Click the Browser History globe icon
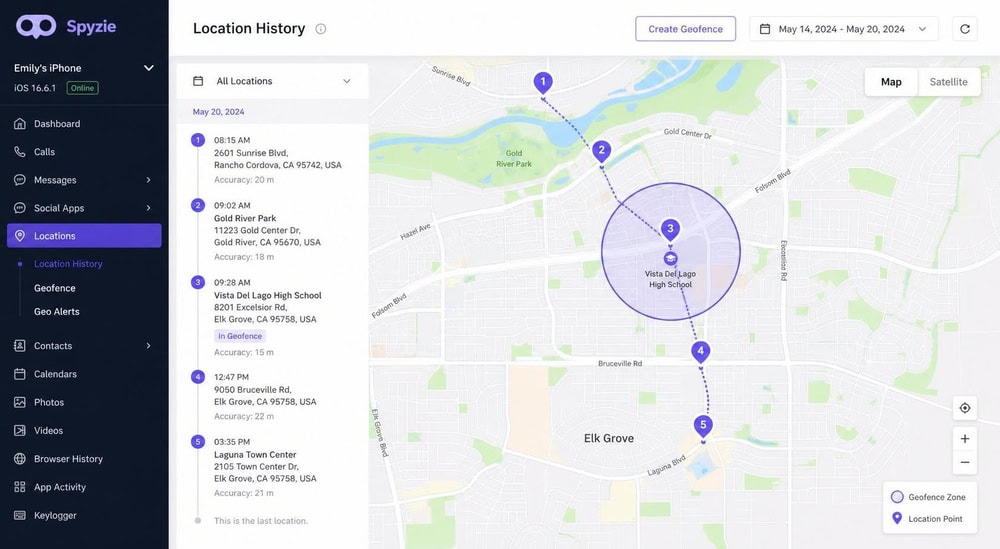The width and height of the screenshot is (1000, 549). pyautogui.click(x=20, y=458)
